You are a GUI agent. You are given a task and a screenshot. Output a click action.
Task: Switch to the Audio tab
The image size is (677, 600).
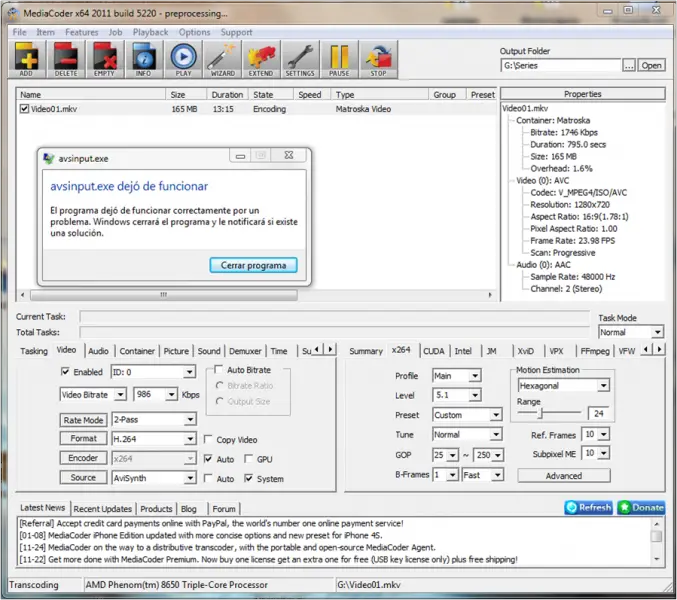pyautogui.click(x=98, y=351)
